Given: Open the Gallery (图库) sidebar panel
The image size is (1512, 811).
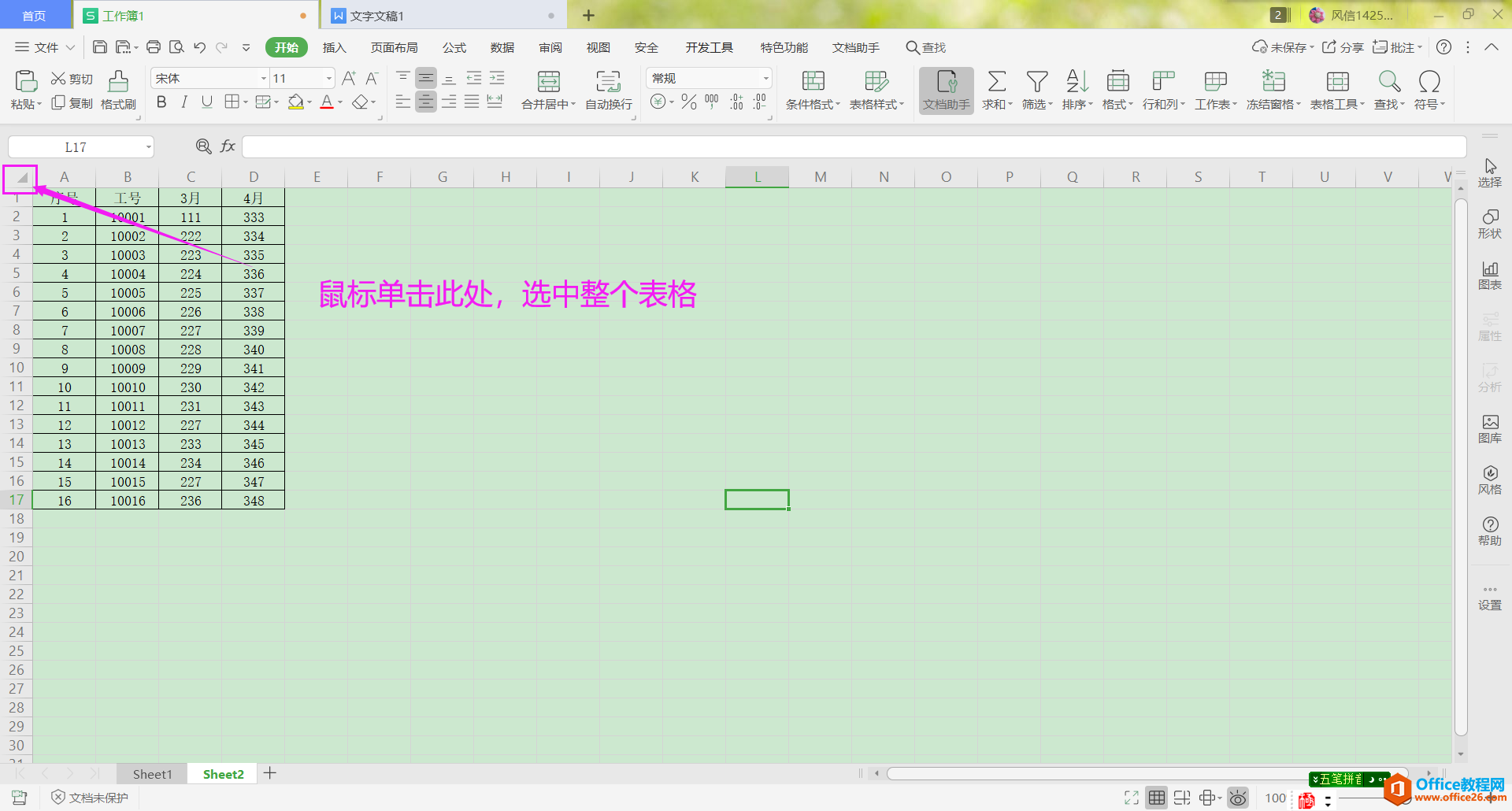Looking at the screenshot, I should click(x=1490, y=428).
